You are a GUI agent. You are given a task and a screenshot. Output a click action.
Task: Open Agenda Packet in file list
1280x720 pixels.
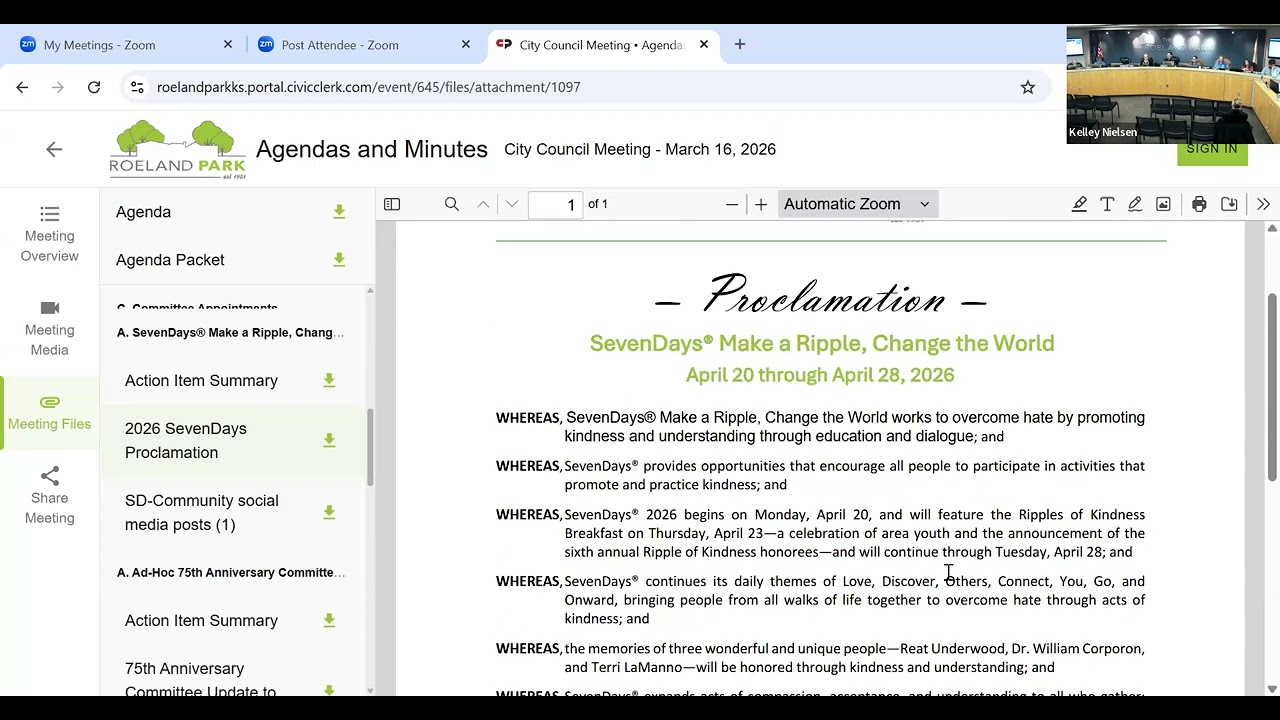point(170,260)
